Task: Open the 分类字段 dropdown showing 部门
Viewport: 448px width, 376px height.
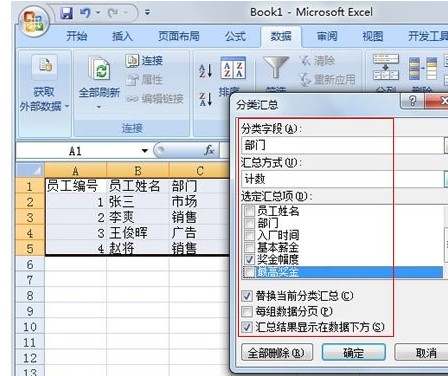Action: pos(344,145)
